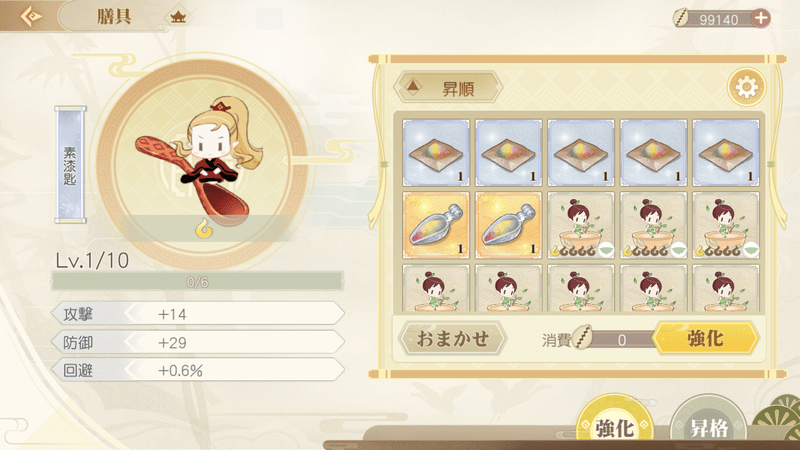Click the 0/6 experience progress bar
The height and width of the screenshot is (450, 800).
tap(197, 282)
